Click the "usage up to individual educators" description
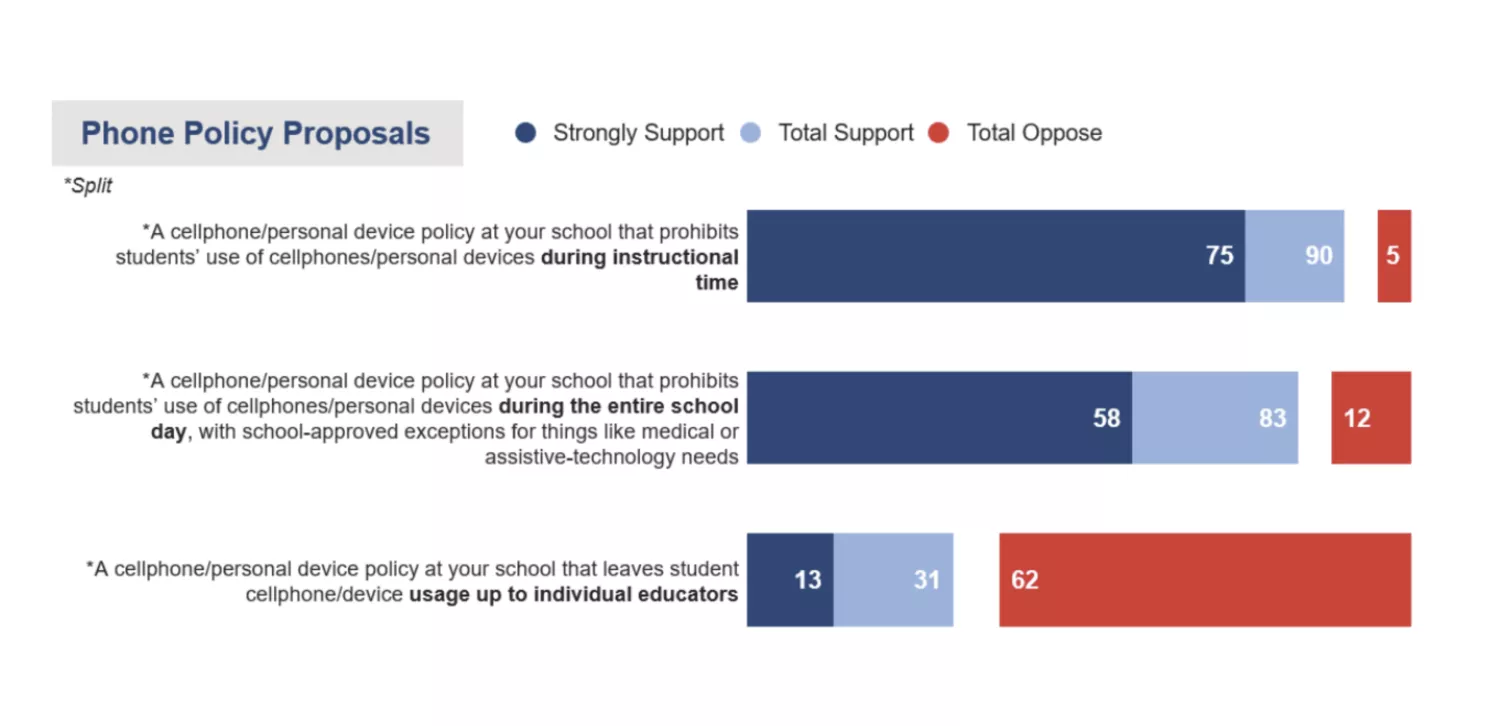 click(413, 581)
